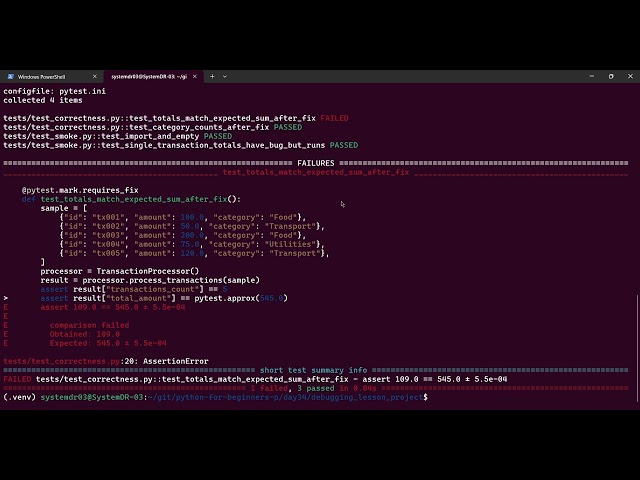
Task: Click the 'Obtained: 109.0' line
Action: [84, 333]
